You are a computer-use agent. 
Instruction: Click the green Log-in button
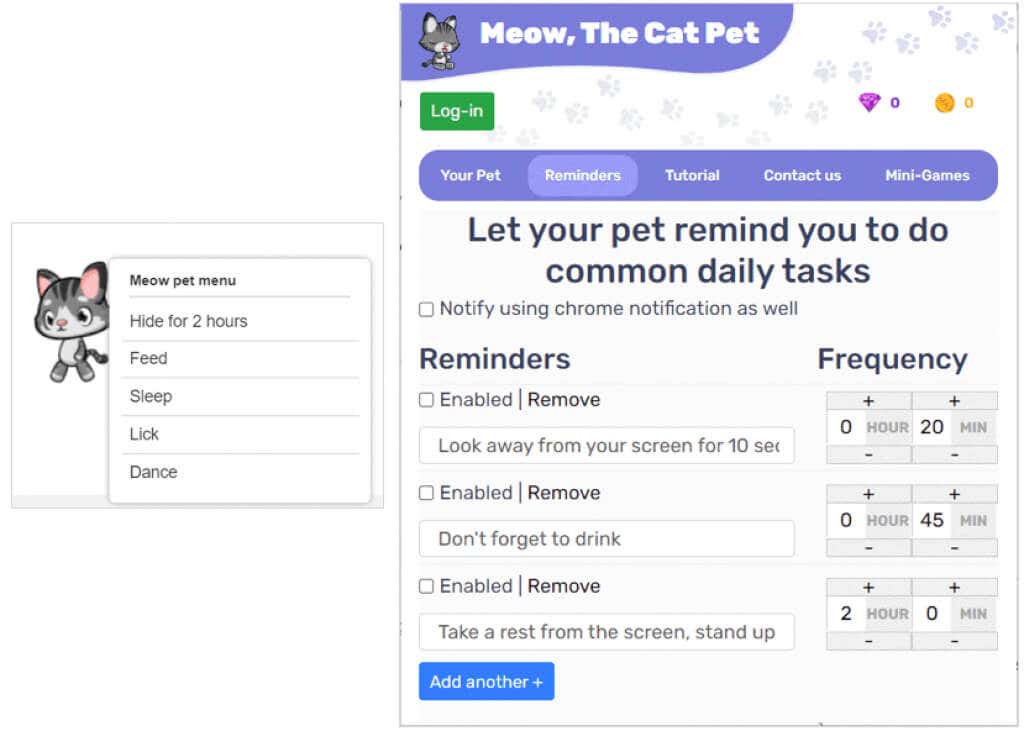pos(456,111)
